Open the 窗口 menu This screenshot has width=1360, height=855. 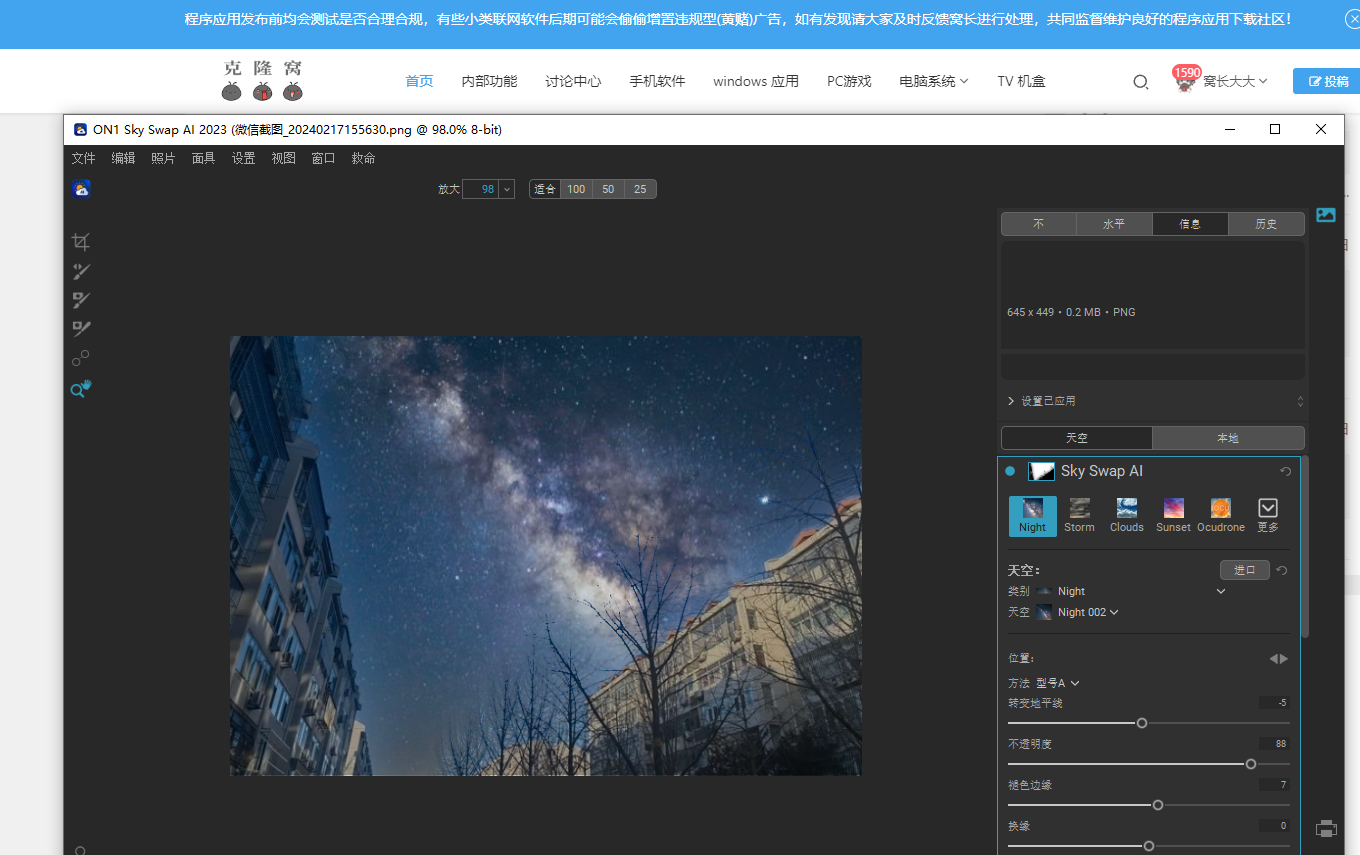pos(324,158)
